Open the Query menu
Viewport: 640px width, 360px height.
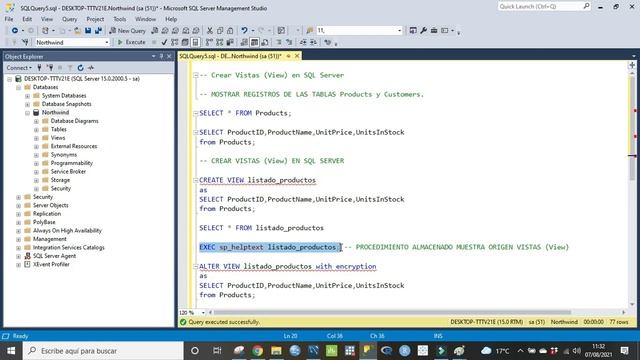69,19
